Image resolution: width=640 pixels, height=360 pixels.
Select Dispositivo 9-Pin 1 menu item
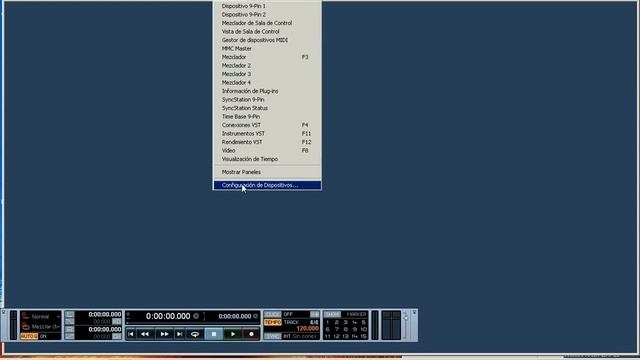[x=267, y=6]
